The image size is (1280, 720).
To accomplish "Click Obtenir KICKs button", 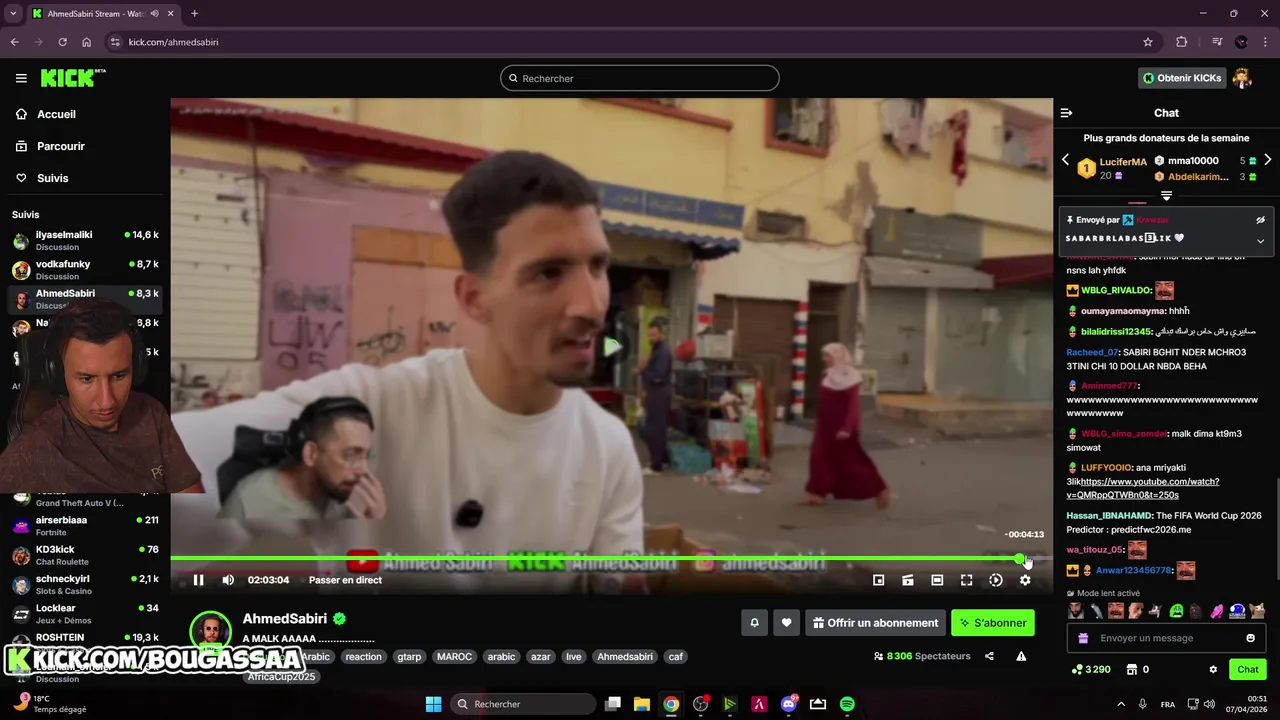I will coord(1182,78).
